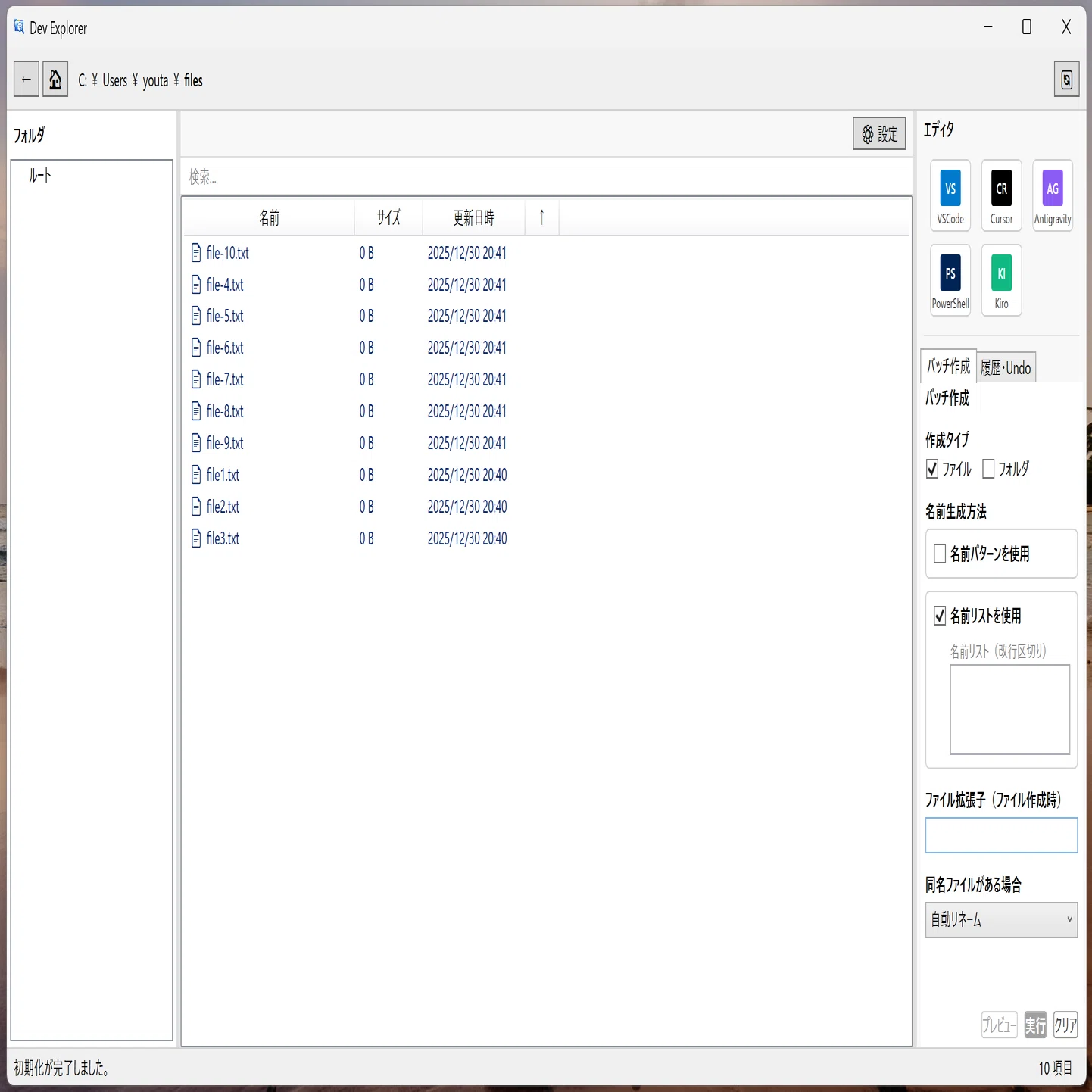Screen dimensions: 1092x1092
Task: Click the 10 項目 status bar count
Action: tap(1055, 1068)
